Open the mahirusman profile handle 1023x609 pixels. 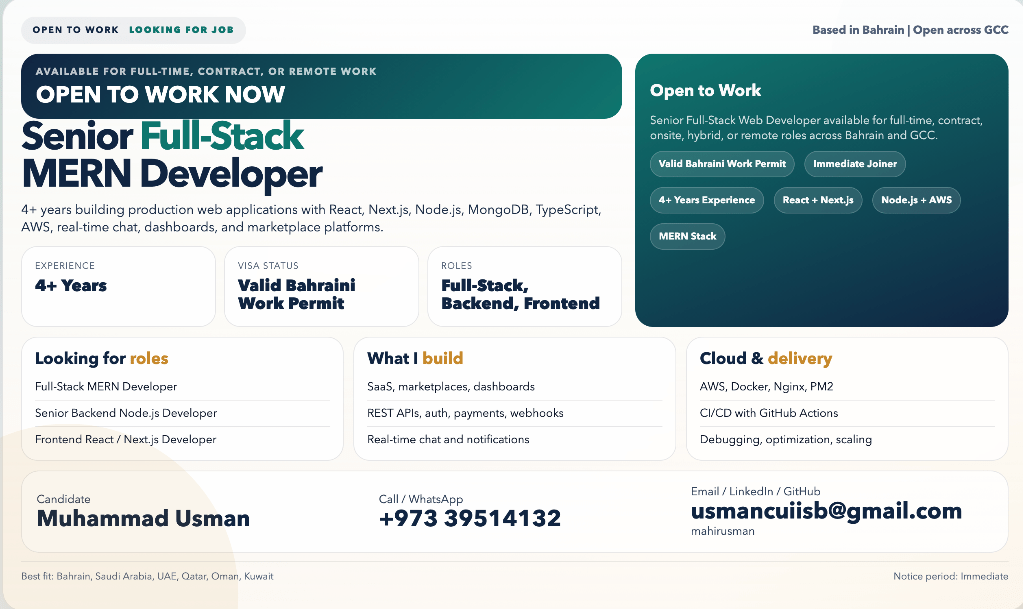tap(723, 532)
